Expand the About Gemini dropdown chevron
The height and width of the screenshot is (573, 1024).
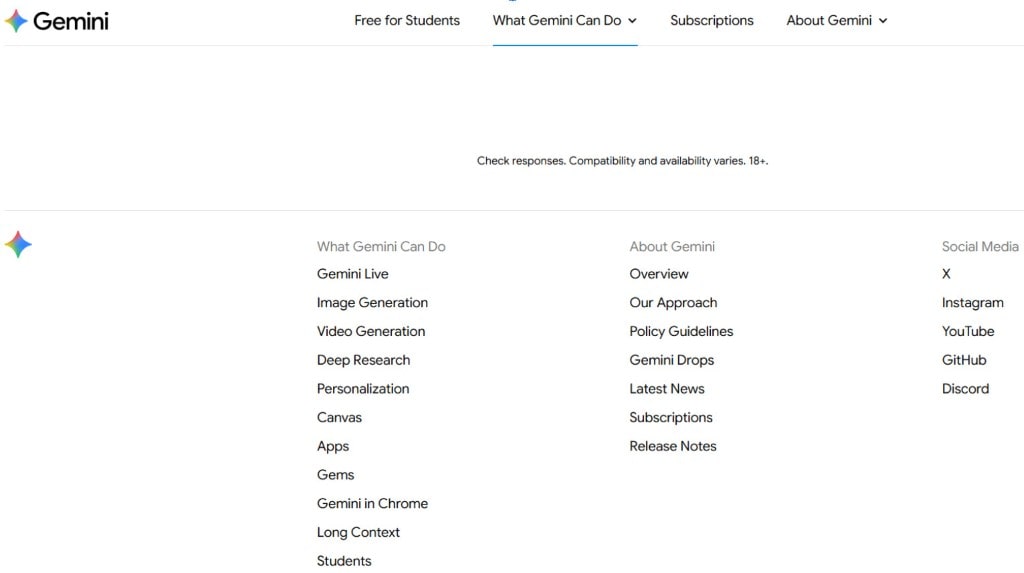(883, 21)
